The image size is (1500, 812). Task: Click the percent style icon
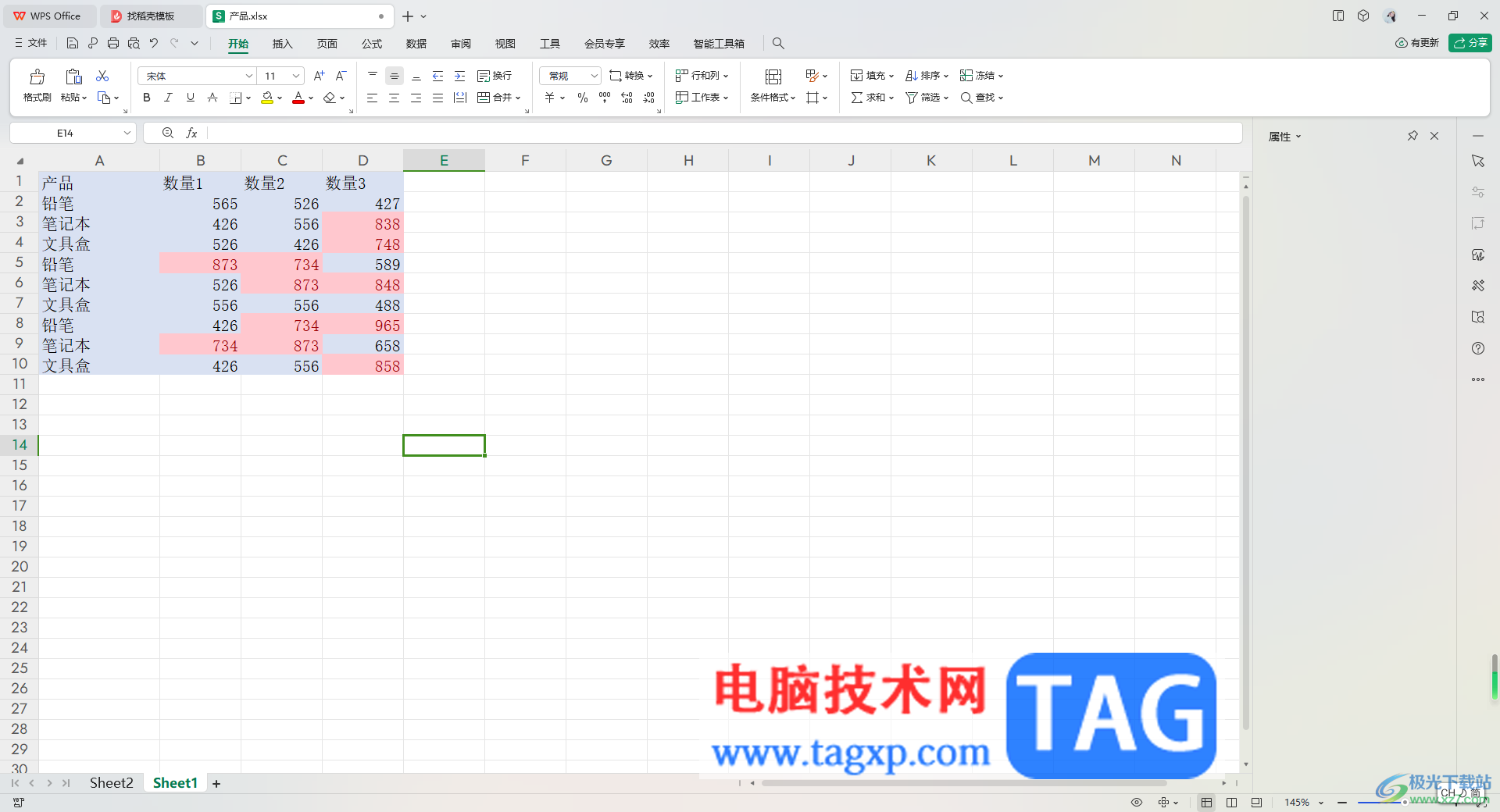pos(583,98)
